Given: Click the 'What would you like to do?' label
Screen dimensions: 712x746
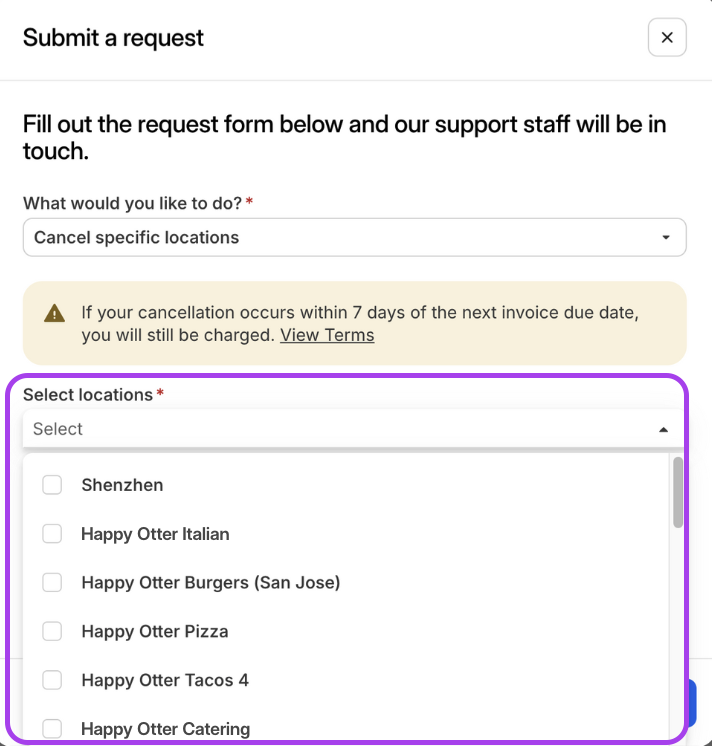Looking at the screenshot, I should point(133,203).
